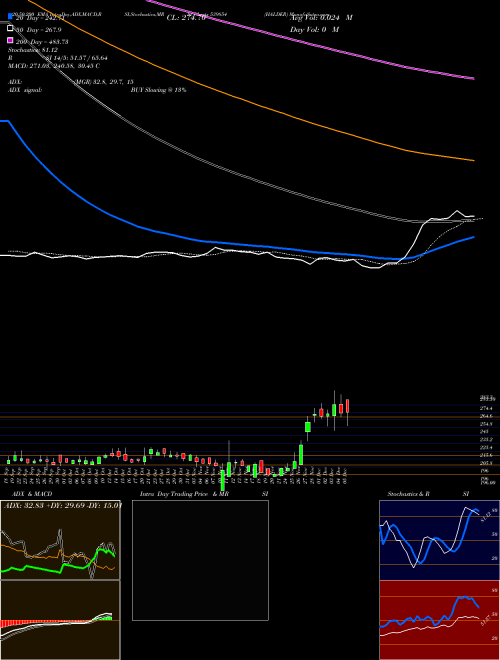Open the empty Intra Day Trading Price panel

click(200, 560)
